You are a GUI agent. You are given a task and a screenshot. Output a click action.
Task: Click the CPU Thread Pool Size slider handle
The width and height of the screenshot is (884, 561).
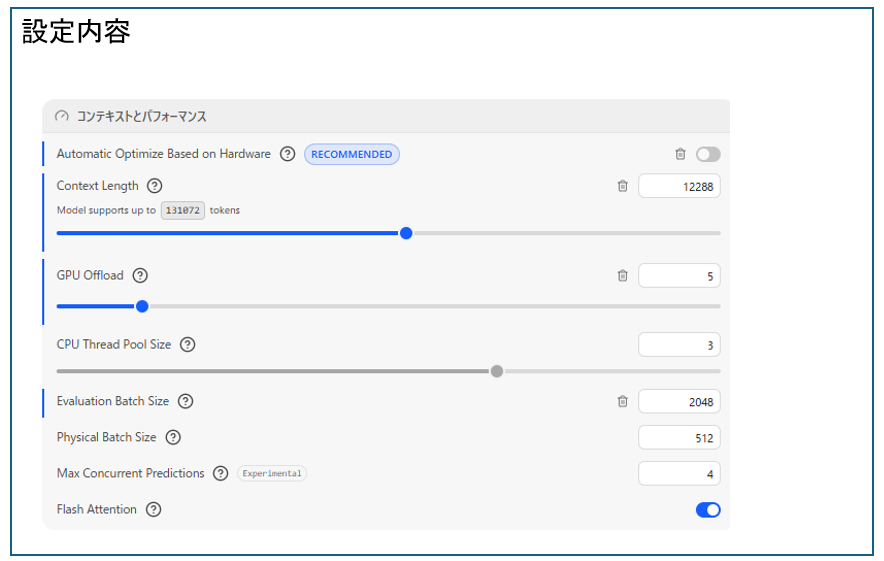(497, 371)
